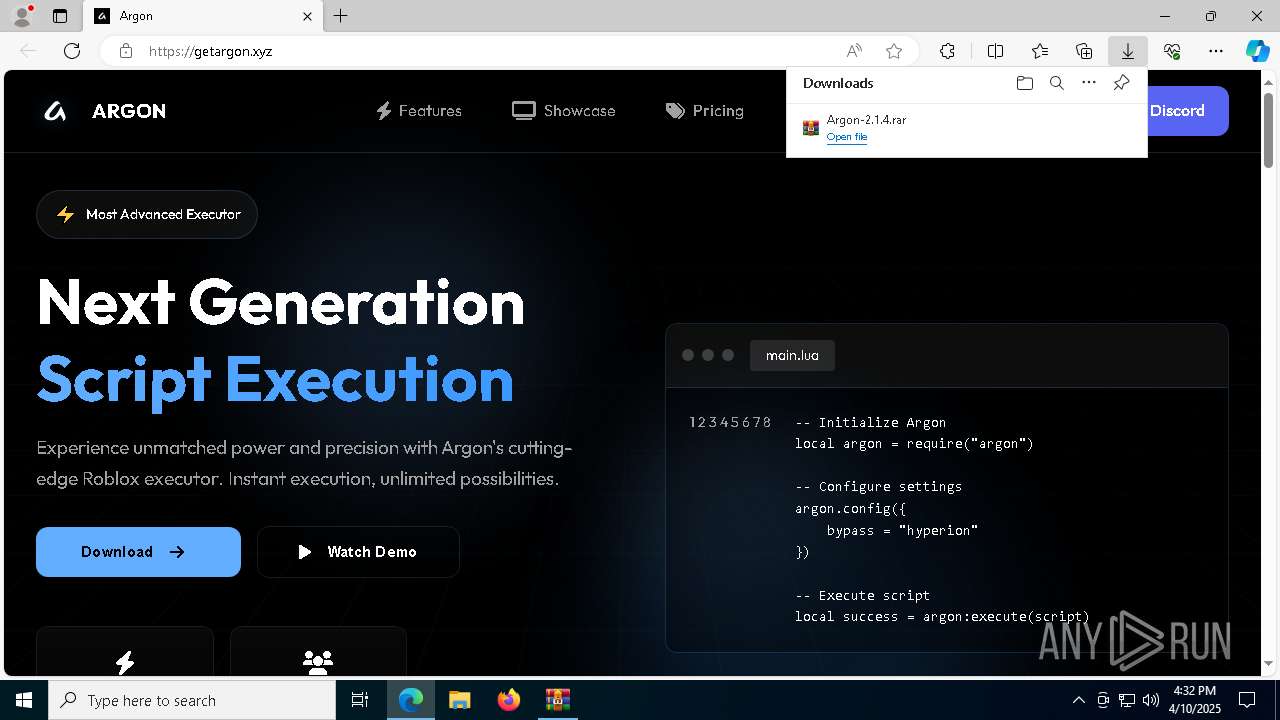Open the Extensions puzzle icon
Image resolution: width=1280 pixels, height=720 pixels.
(947, 51)
